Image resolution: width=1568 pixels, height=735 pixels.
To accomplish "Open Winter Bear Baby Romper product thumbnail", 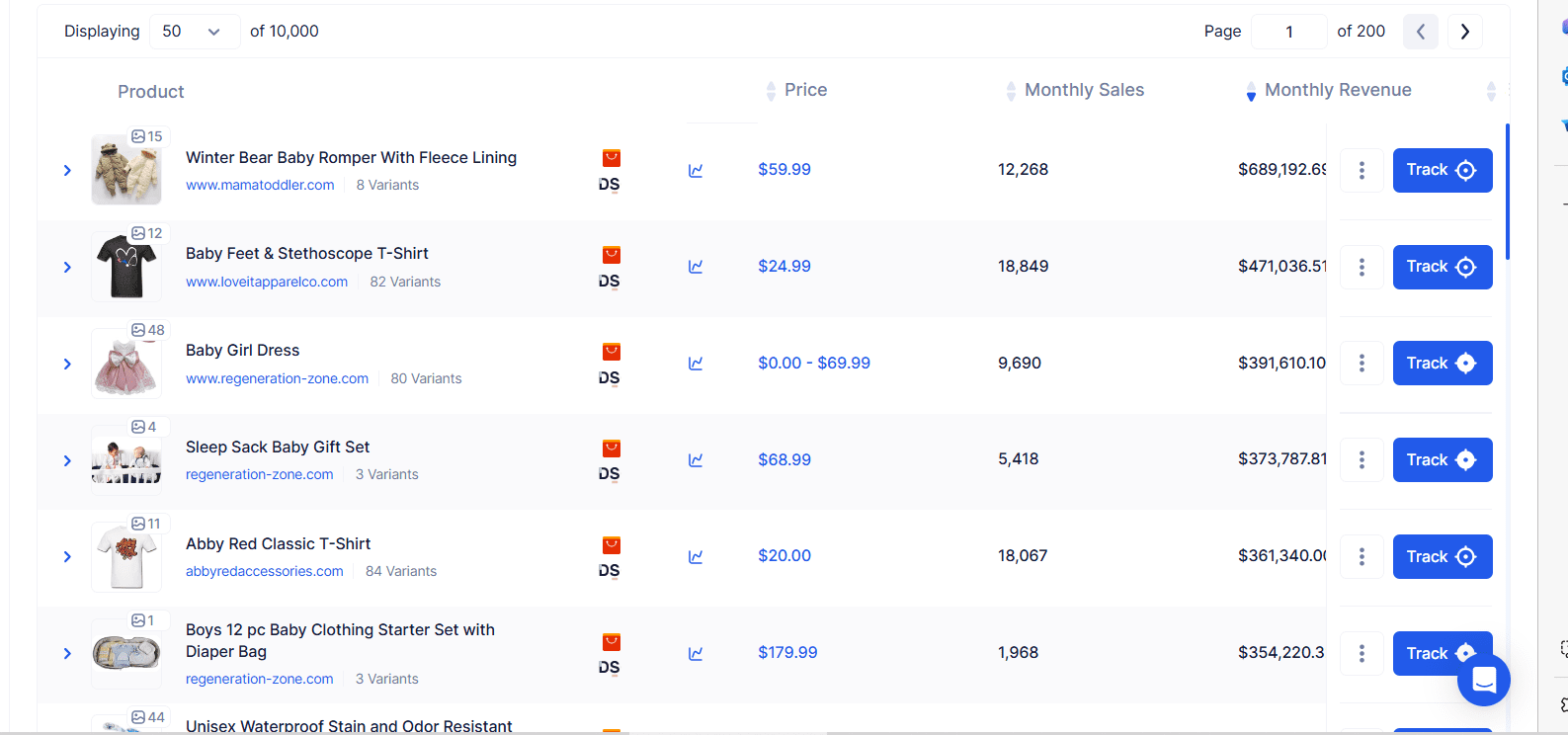I will 126,170.
